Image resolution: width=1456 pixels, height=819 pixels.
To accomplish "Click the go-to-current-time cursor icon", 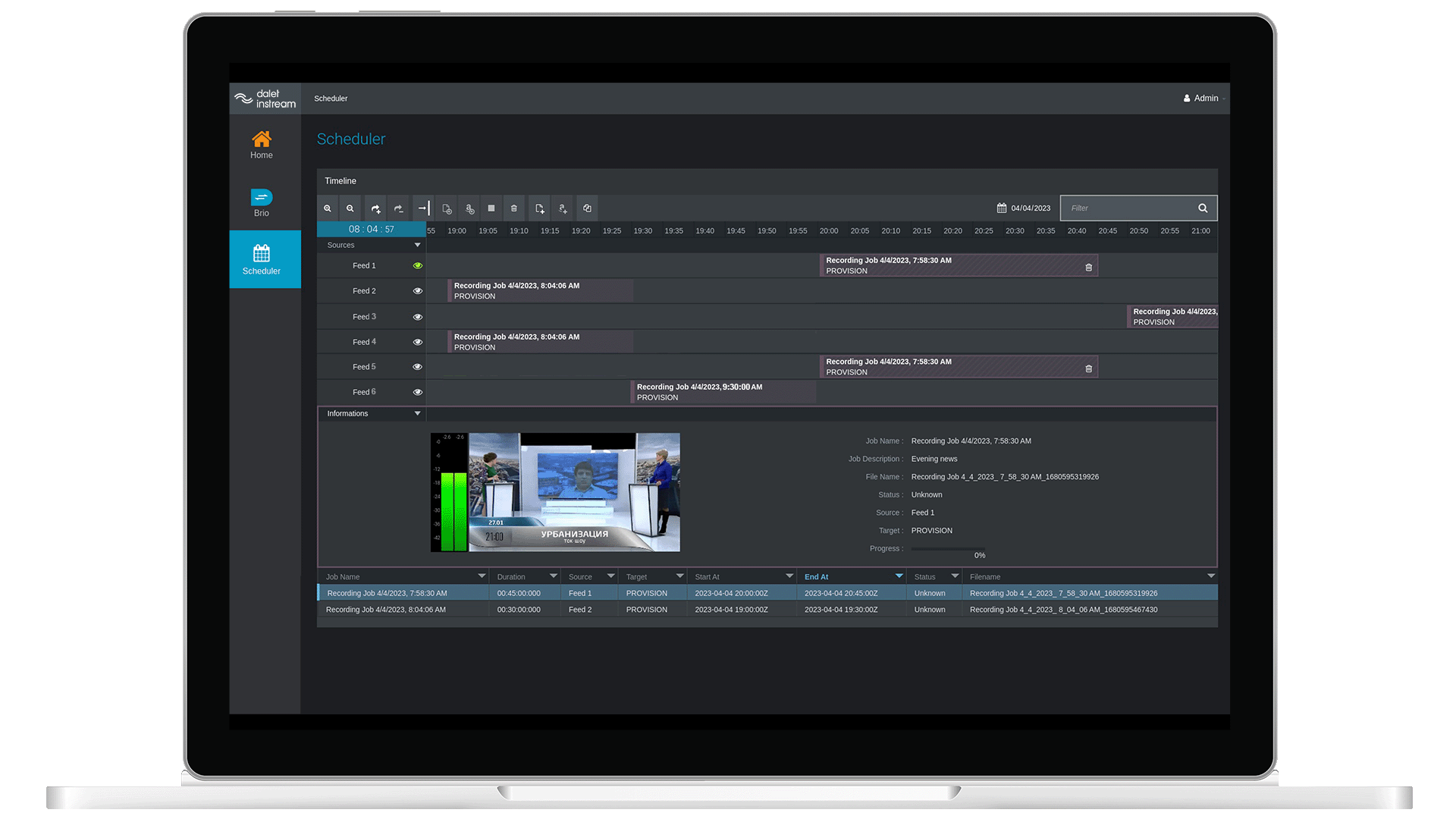I will coord(423,209).
